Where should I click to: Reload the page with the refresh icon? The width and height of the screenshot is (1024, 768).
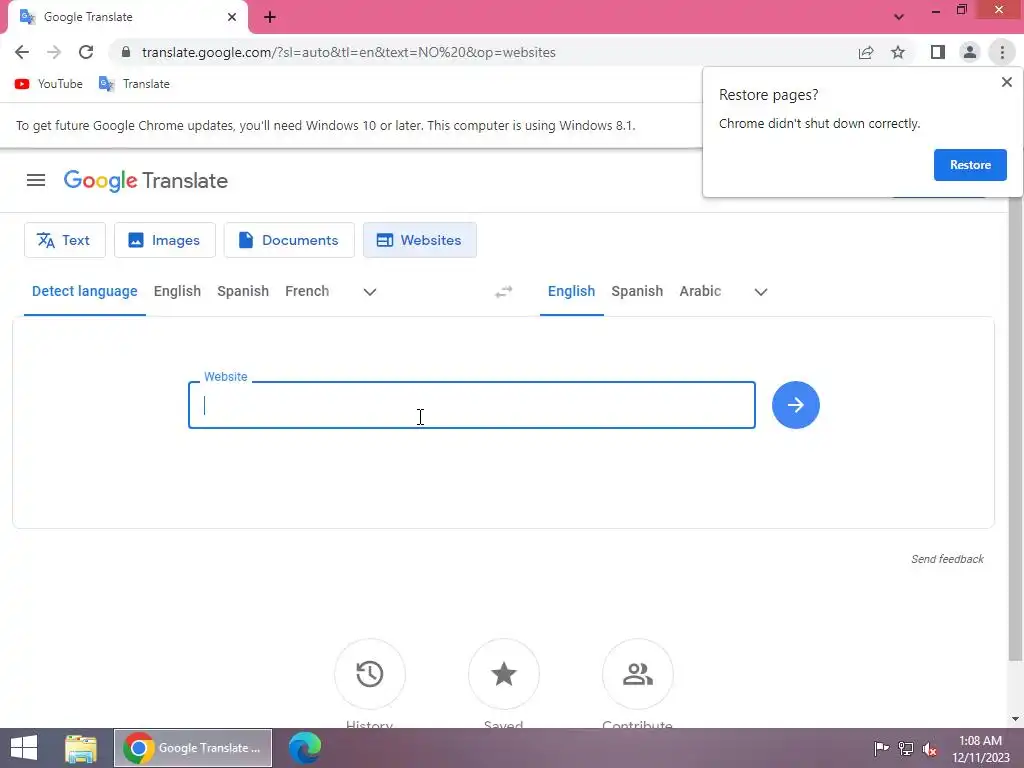(x=86, y=52)
